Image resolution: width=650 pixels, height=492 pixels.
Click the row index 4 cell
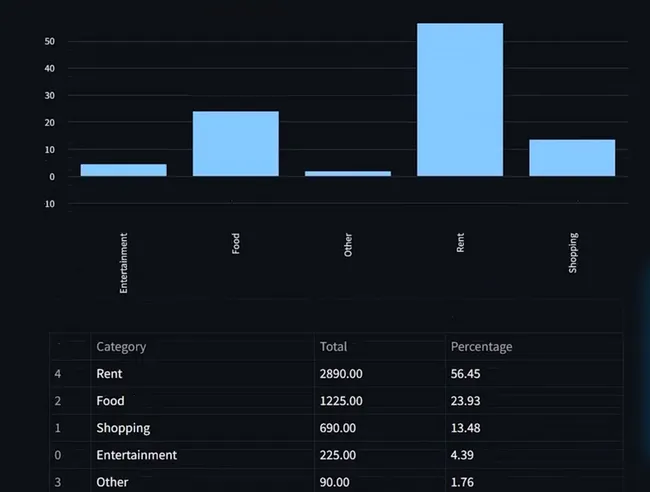coord(57,374)
